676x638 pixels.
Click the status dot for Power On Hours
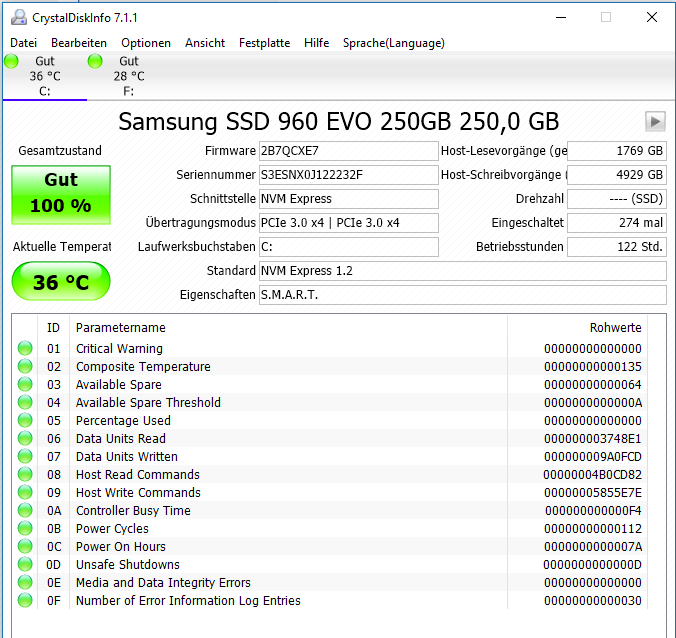(25, 546)
